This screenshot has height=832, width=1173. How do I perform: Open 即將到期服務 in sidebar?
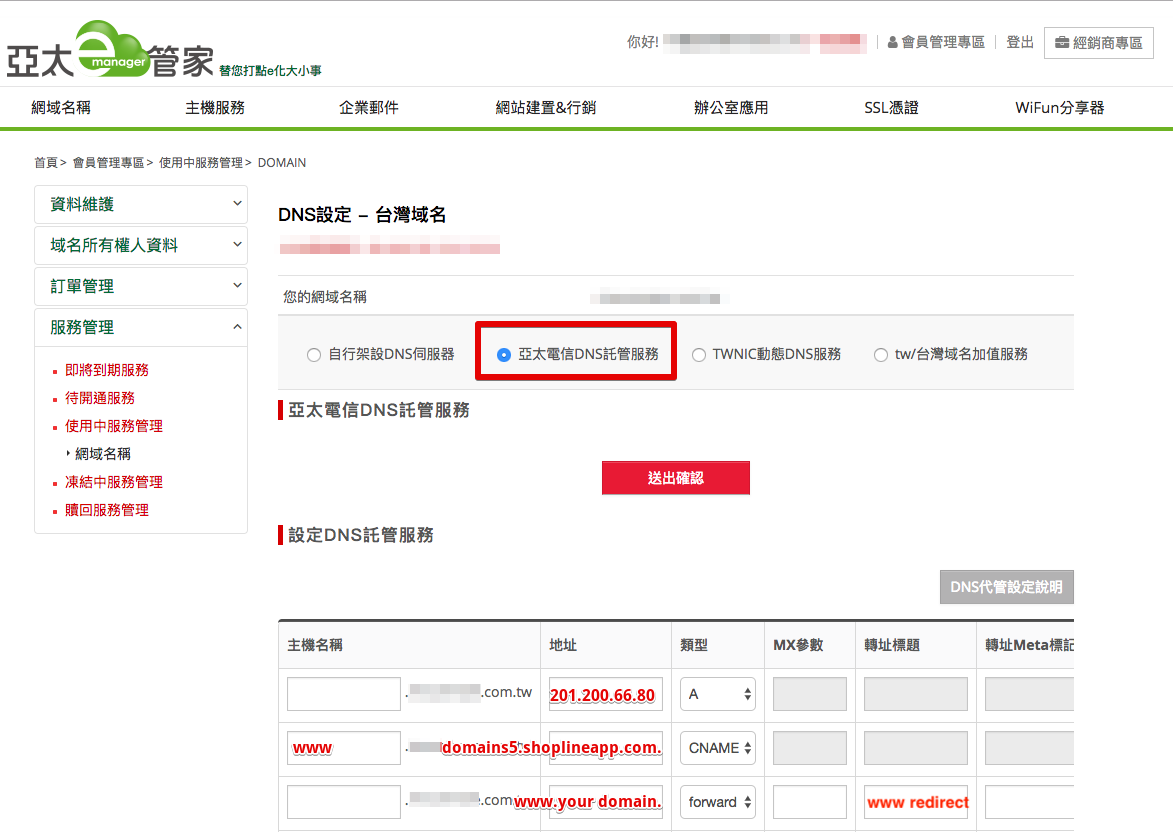(107, 370)
